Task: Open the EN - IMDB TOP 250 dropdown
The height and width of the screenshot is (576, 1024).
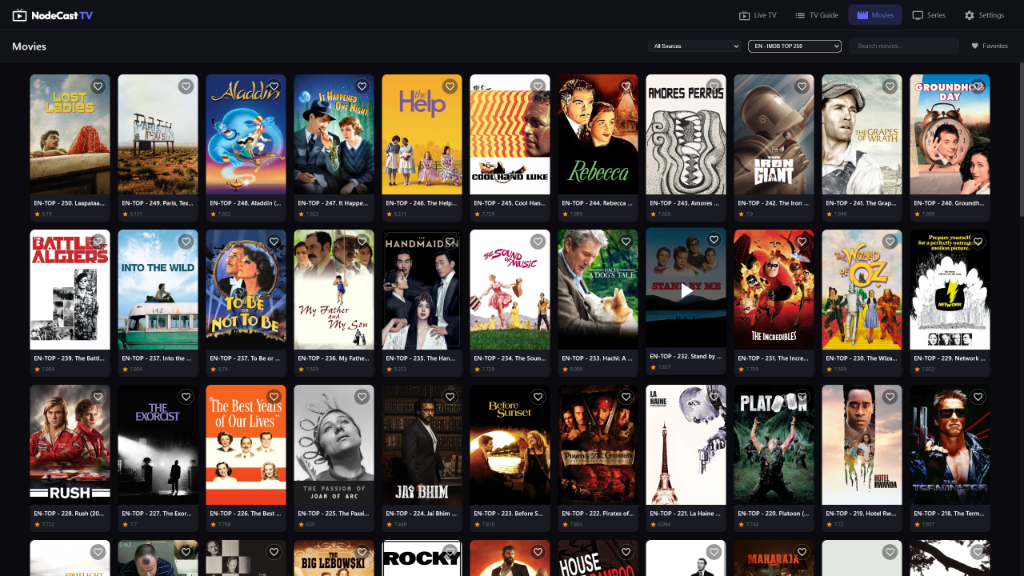Action: [x=794, y=46]
